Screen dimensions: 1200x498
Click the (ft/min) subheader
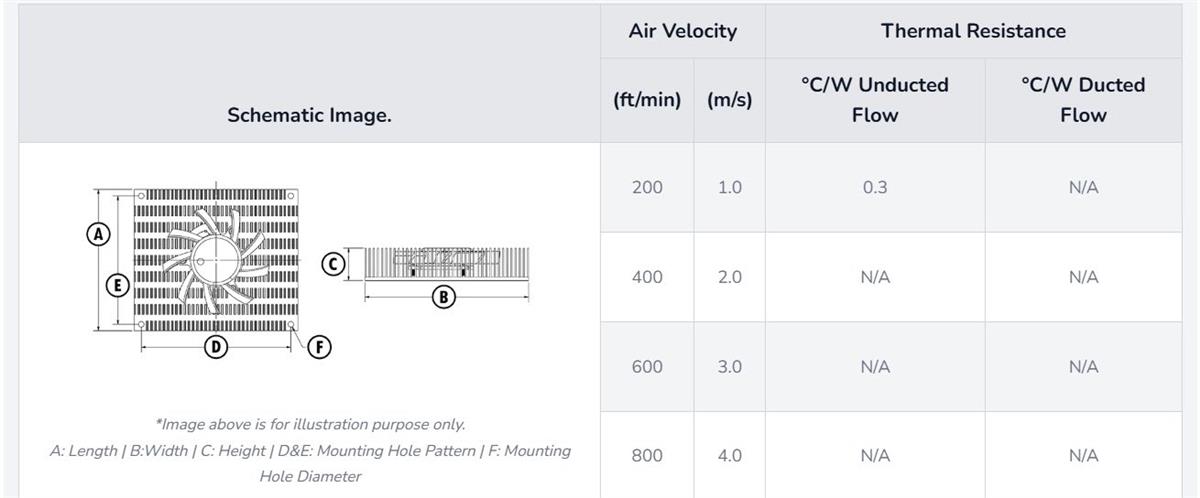coord(647,100)
